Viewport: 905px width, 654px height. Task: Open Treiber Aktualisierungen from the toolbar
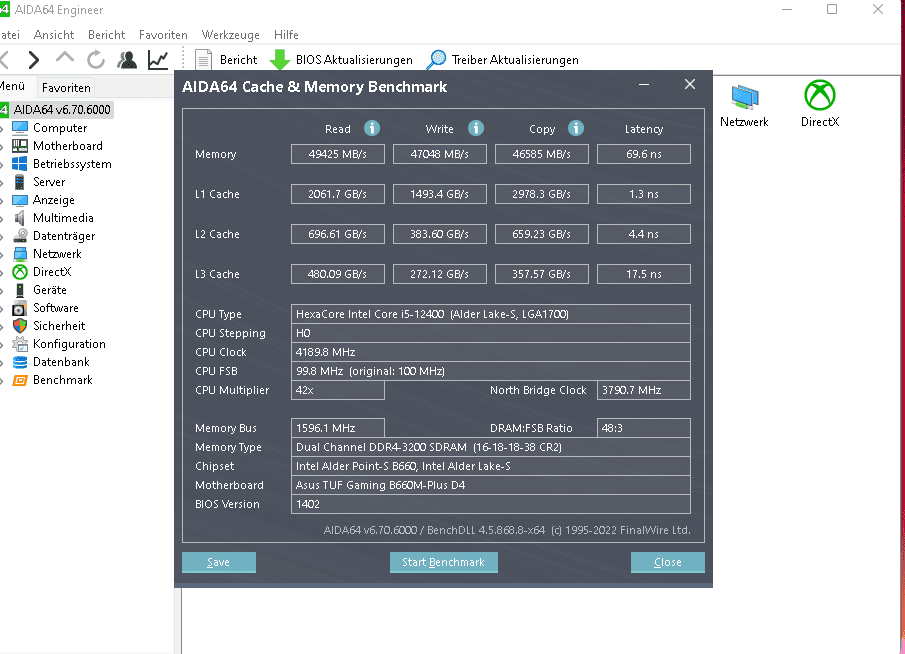point(503,59)
